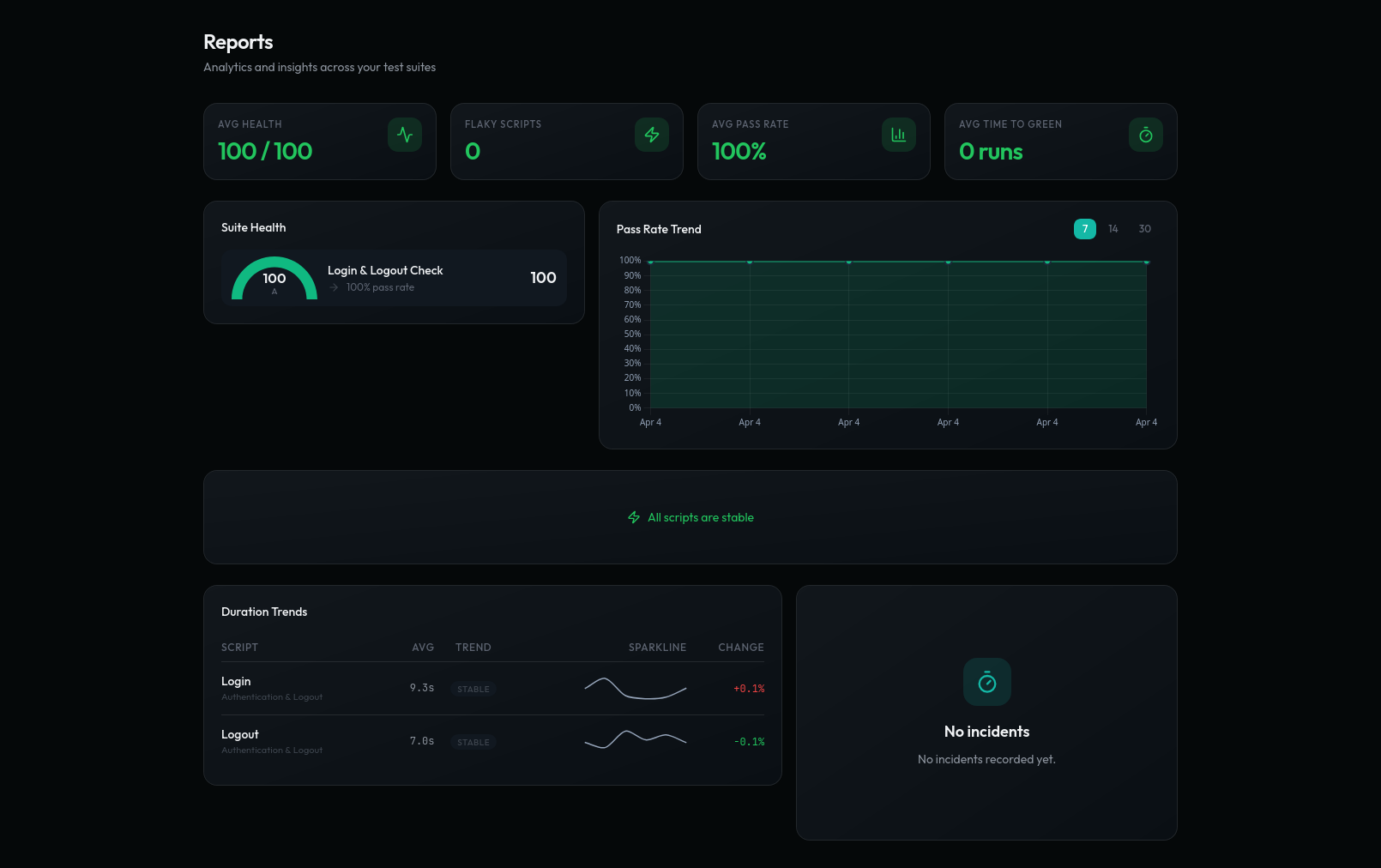Click the lightning icon beside 'All scripts are stable'
Screen dimensions: 1381x868
tap(633, 517)
